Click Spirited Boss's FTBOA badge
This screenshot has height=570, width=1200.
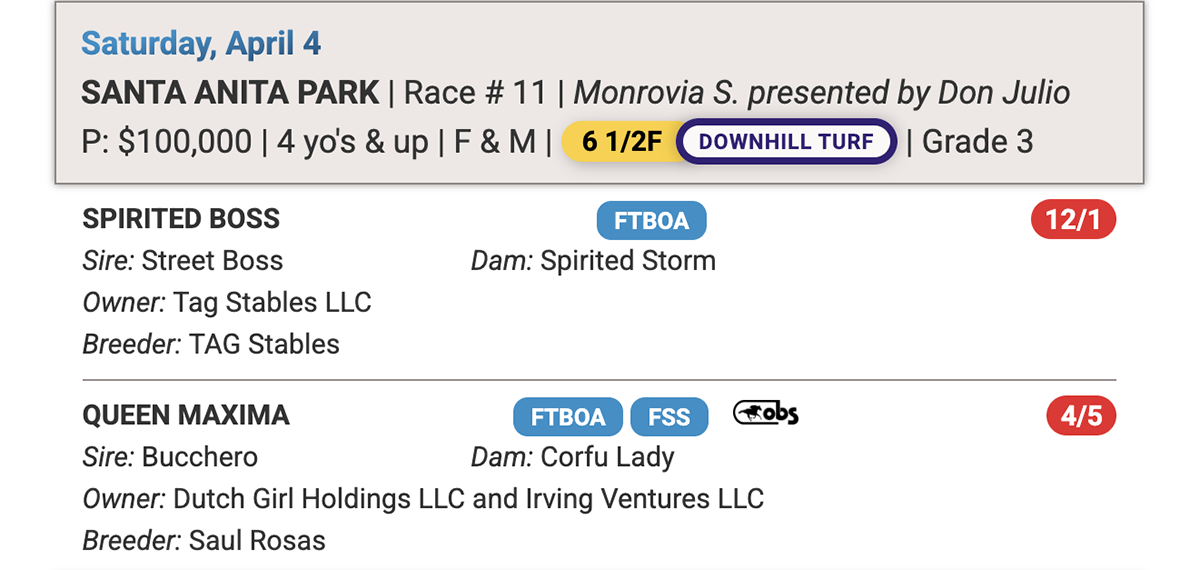coord(651,221)
